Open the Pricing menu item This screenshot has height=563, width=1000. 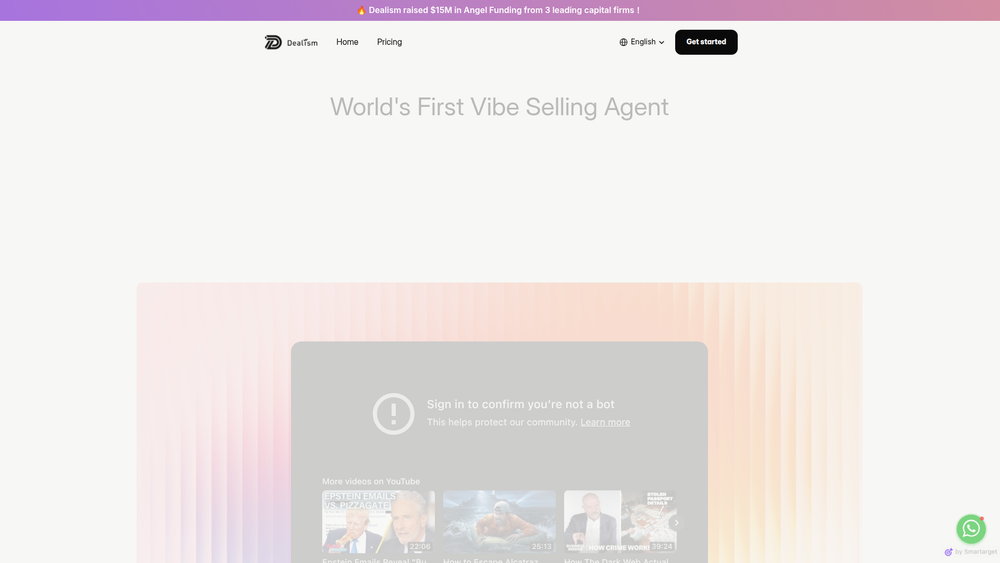pos(389,42)
